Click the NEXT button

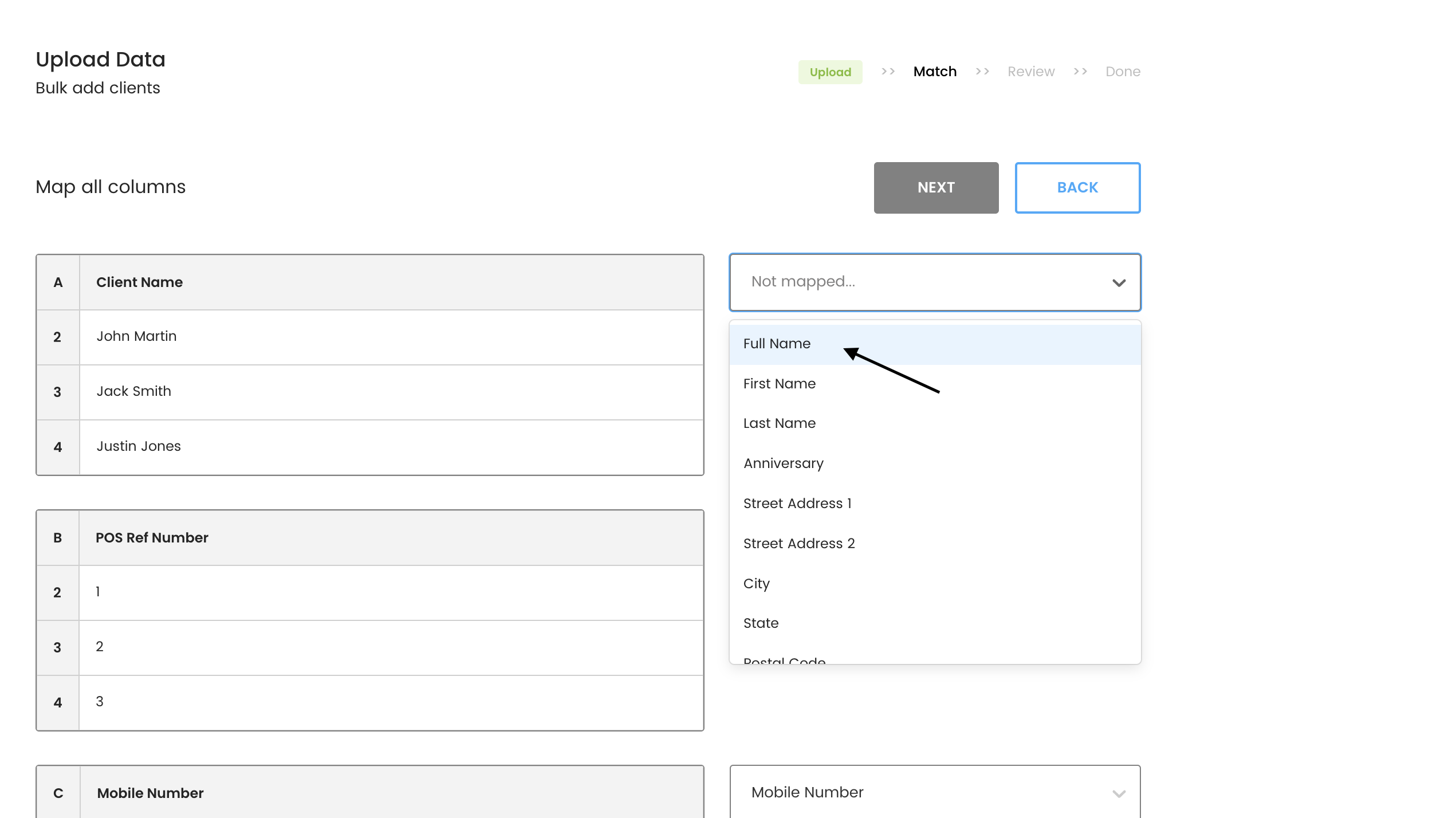[x=936, y=187]
